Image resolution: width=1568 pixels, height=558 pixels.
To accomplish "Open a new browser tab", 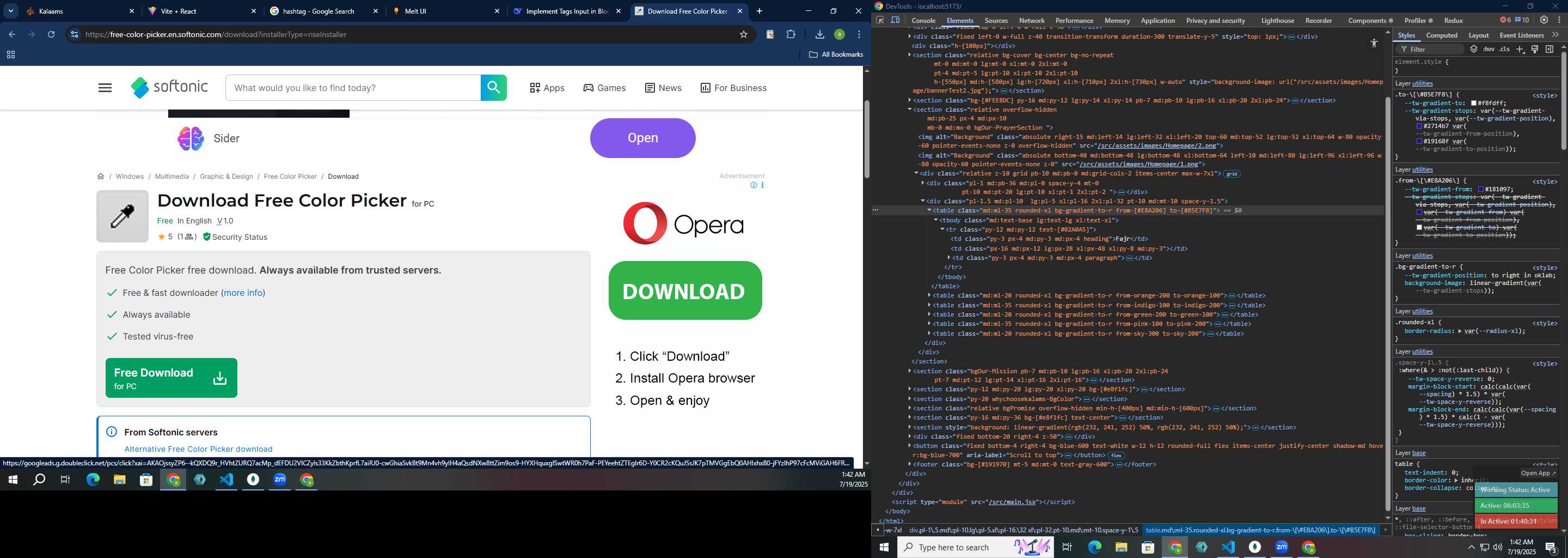I will pos(759,11).
